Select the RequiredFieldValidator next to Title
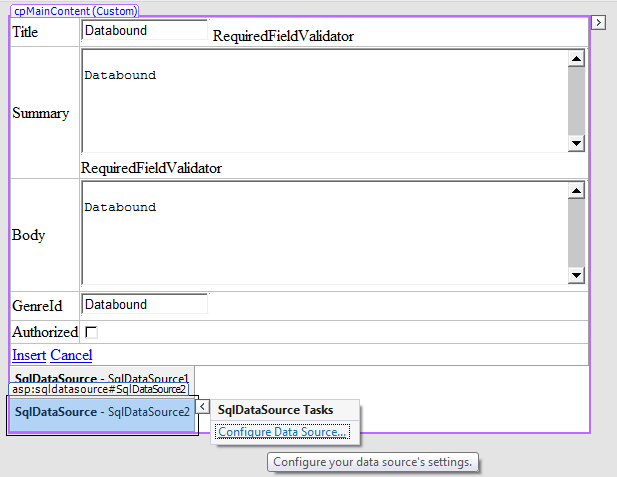 [283, 37]
